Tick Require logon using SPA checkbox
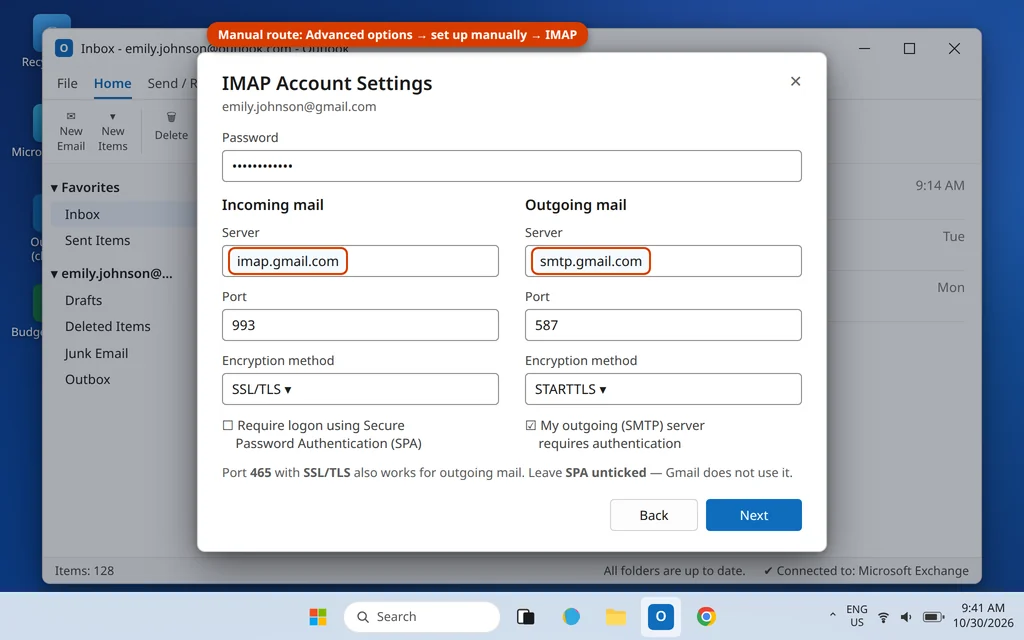Image resolution: width=1024 pixels, height=640 pixels. [x=227, y=425]
